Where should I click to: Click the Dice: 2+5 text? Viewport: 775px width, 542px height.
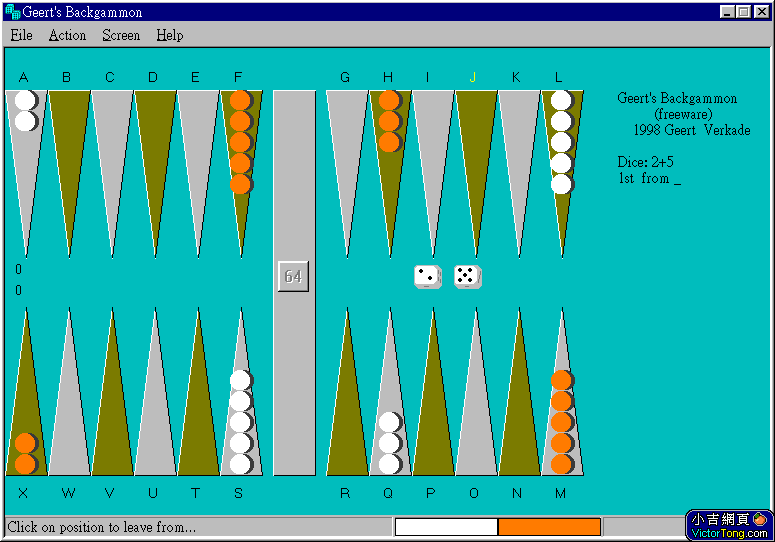tap(645, 162)
